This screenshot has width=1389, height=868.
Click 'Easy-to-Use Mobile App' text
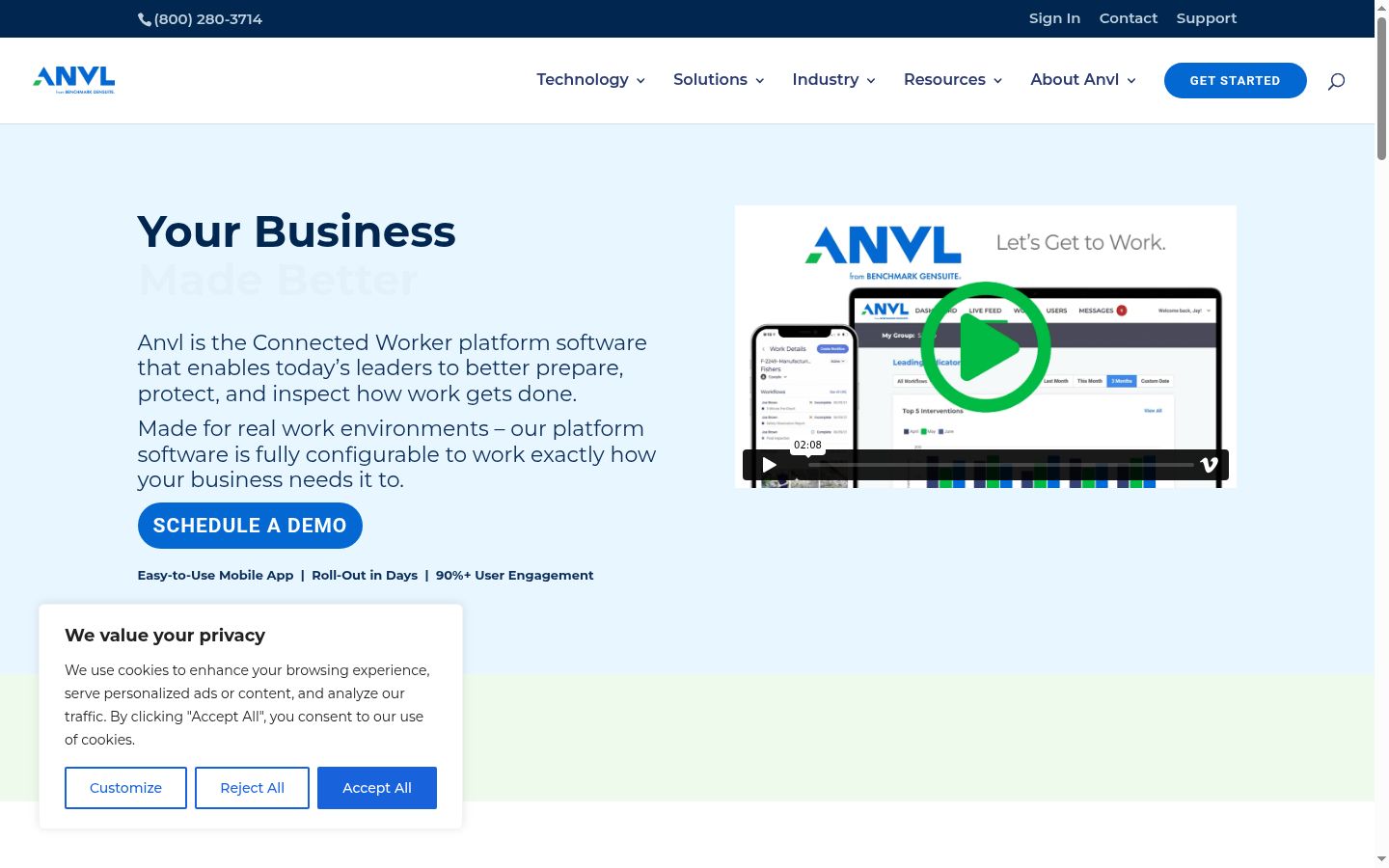[x=215, y=576]
